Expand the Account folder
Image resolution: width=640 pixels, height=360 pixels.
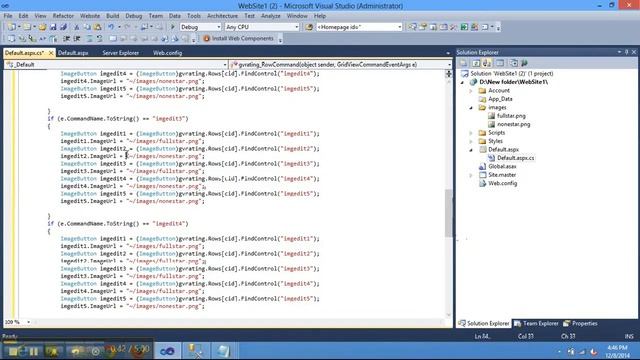pyautogui.click(x=471, y=91)
